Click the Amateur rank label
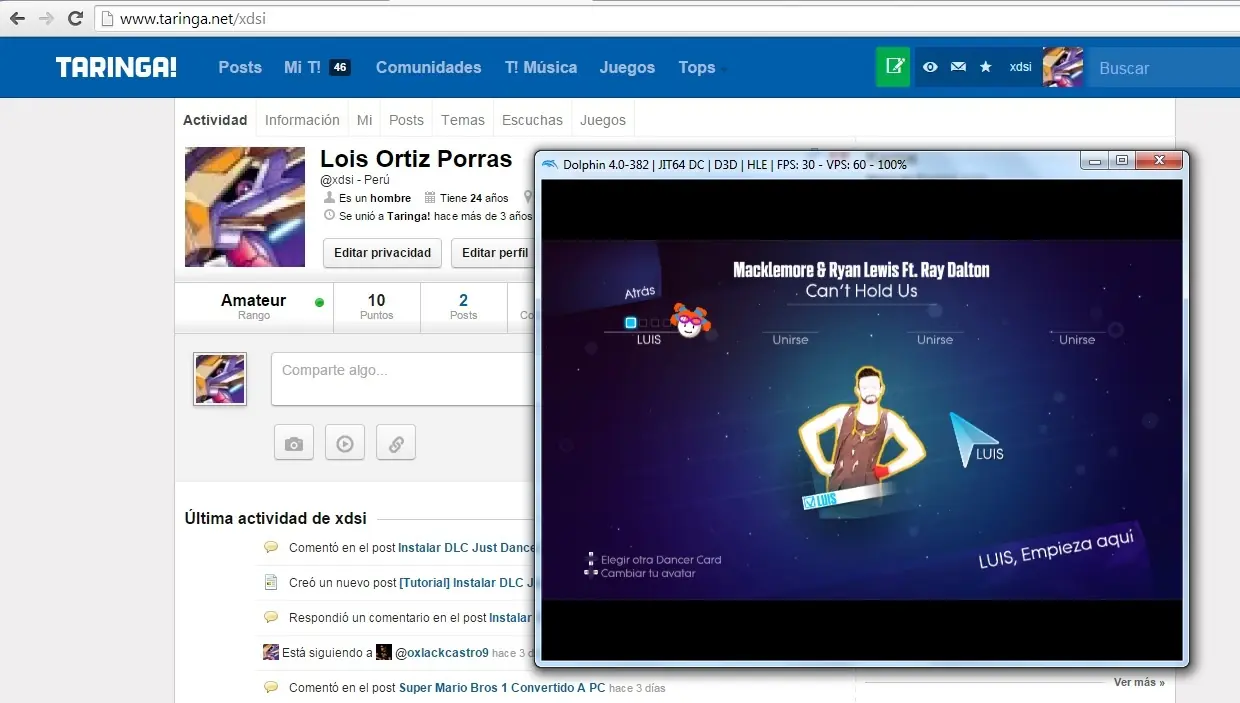This screenshot has height=703, width=1240. (254, 300)
